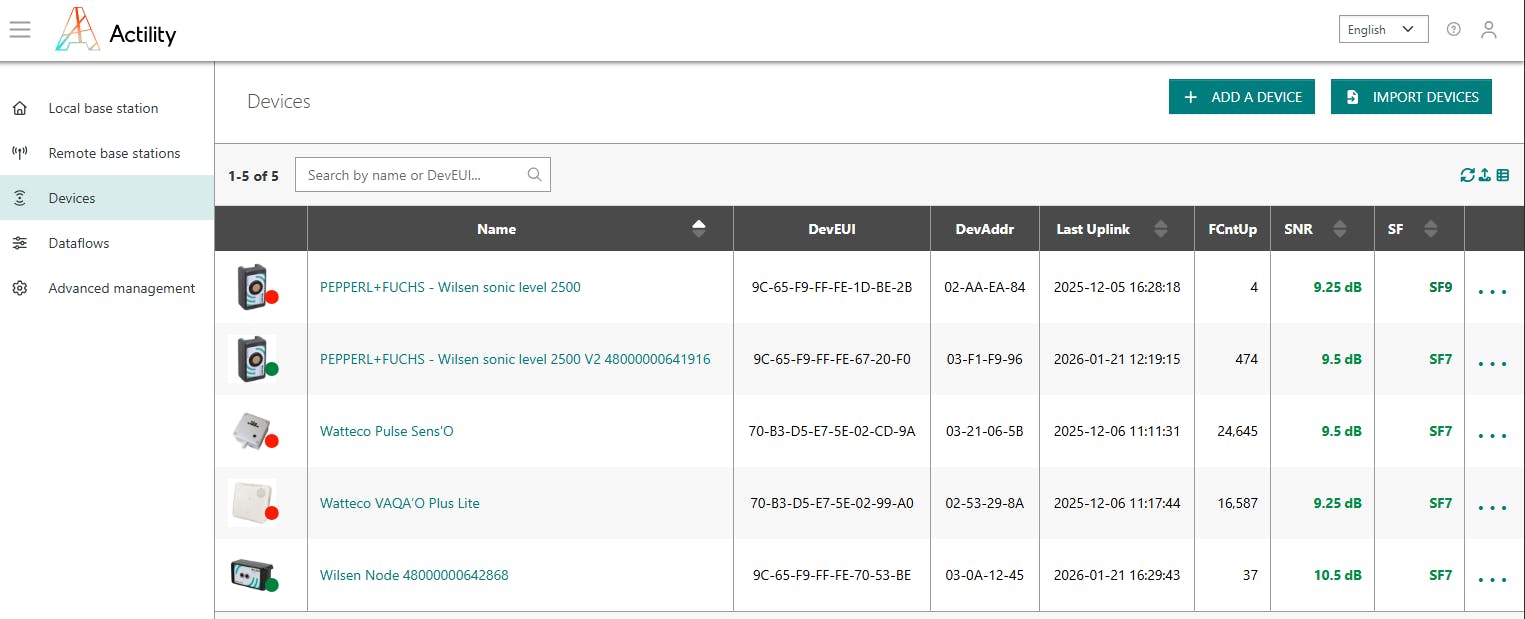Open Remote base stations section
This screenshot has width=1525, height=619.
point(114,153)
